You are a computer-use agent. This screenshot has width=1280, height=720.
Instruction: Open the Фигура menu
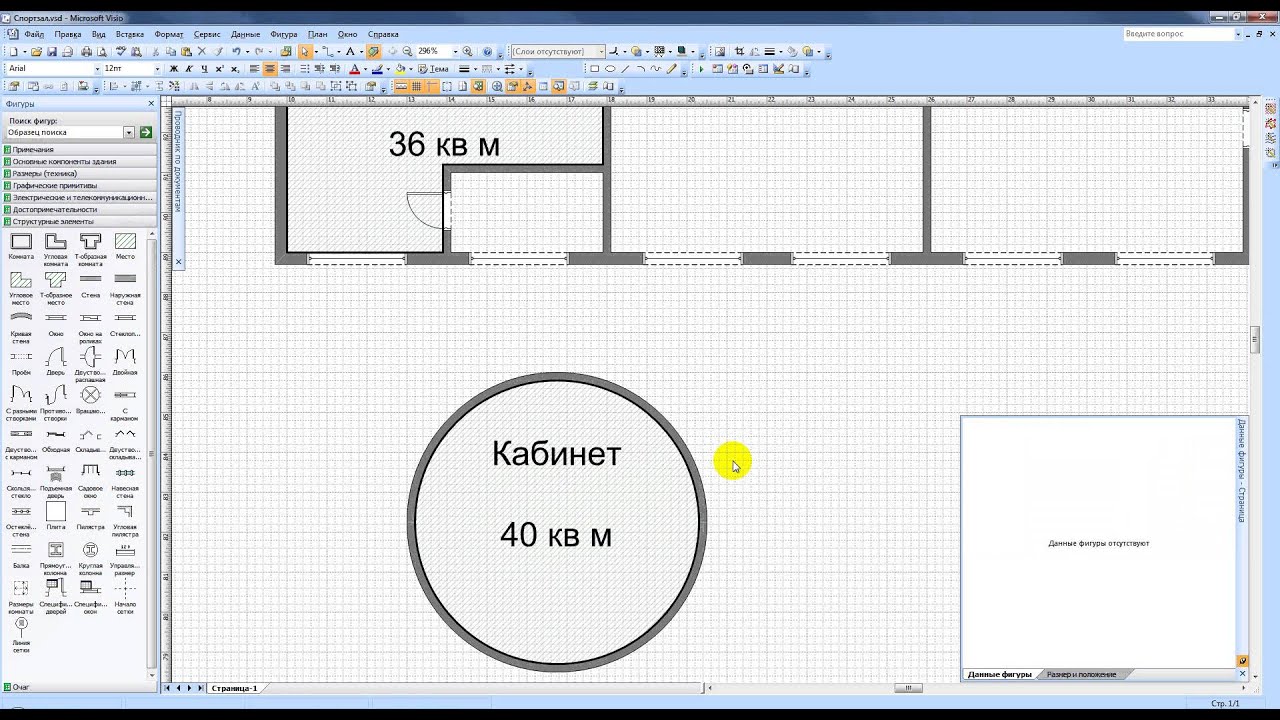[284, 34]
